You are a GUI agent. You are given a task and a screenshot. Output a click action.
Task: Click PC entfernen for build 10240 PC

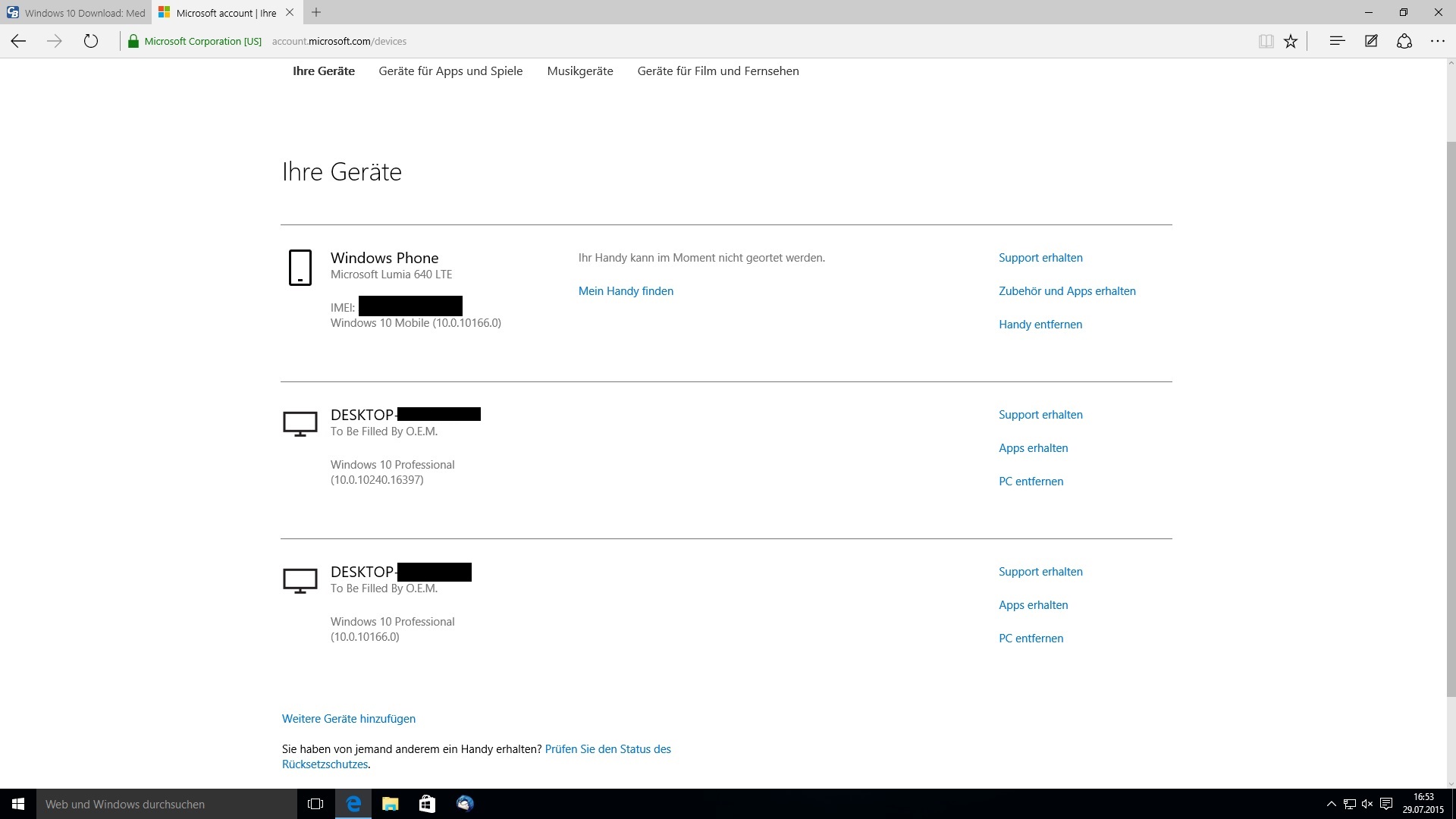tap(1031, 482)
